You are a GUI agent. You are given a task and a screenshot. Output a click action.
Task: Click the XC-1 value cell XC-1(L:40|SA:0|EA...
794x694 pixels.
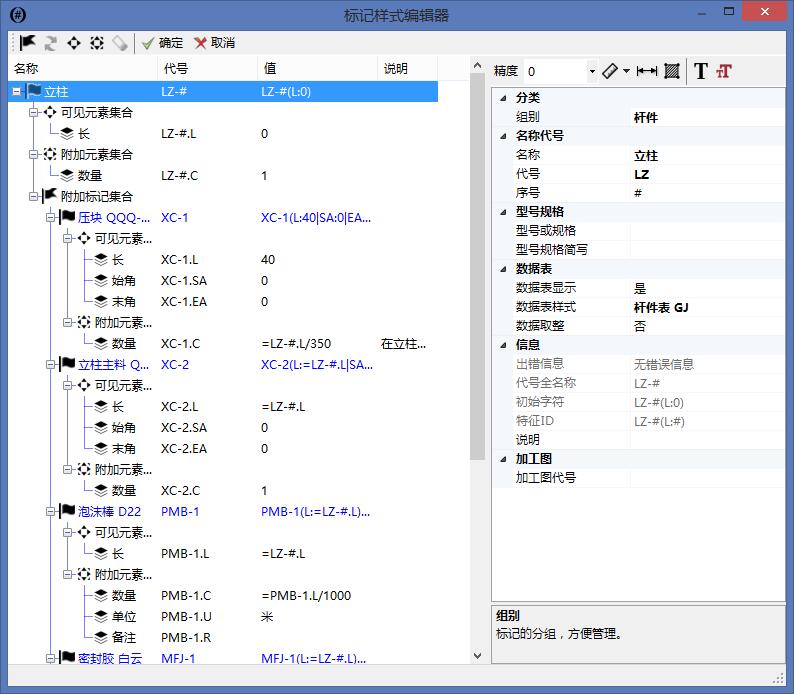point(316,218)
